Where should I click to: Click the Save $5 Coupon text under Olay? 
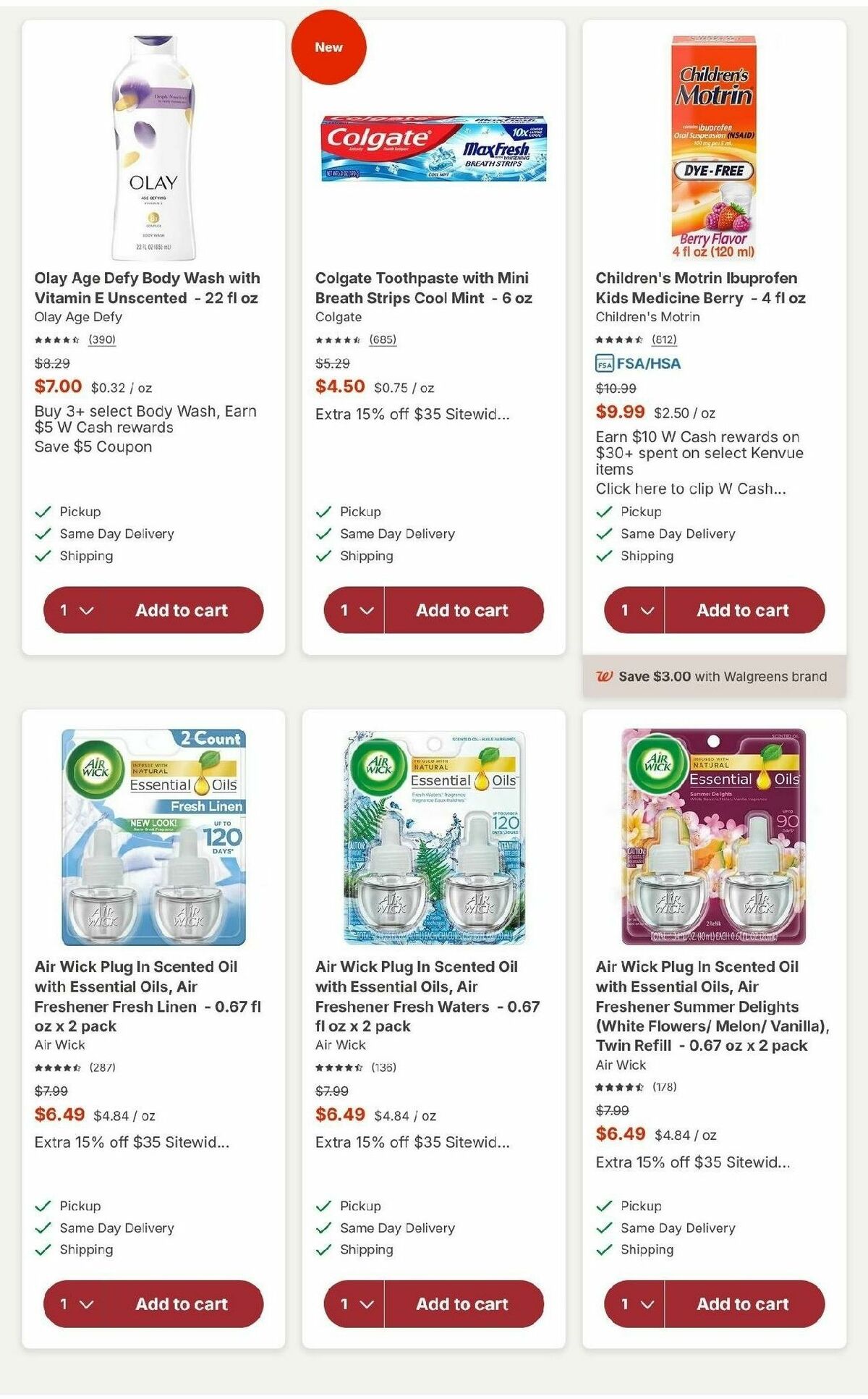point(93,447)
